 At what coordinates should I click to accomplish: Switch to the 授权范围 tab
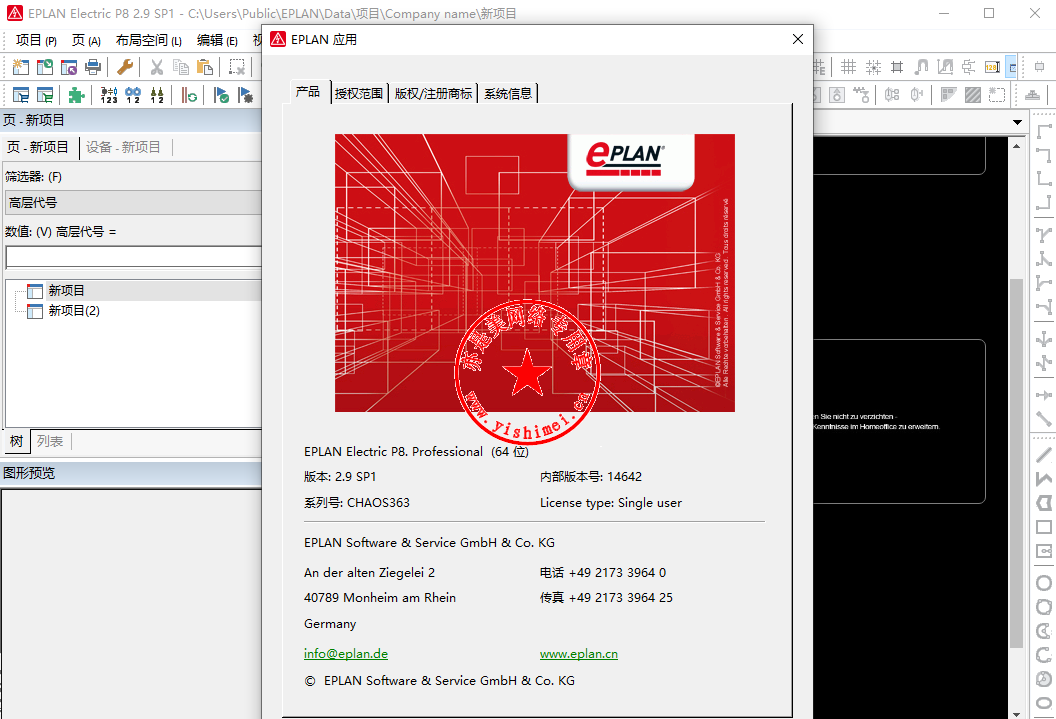coord(359,94)
